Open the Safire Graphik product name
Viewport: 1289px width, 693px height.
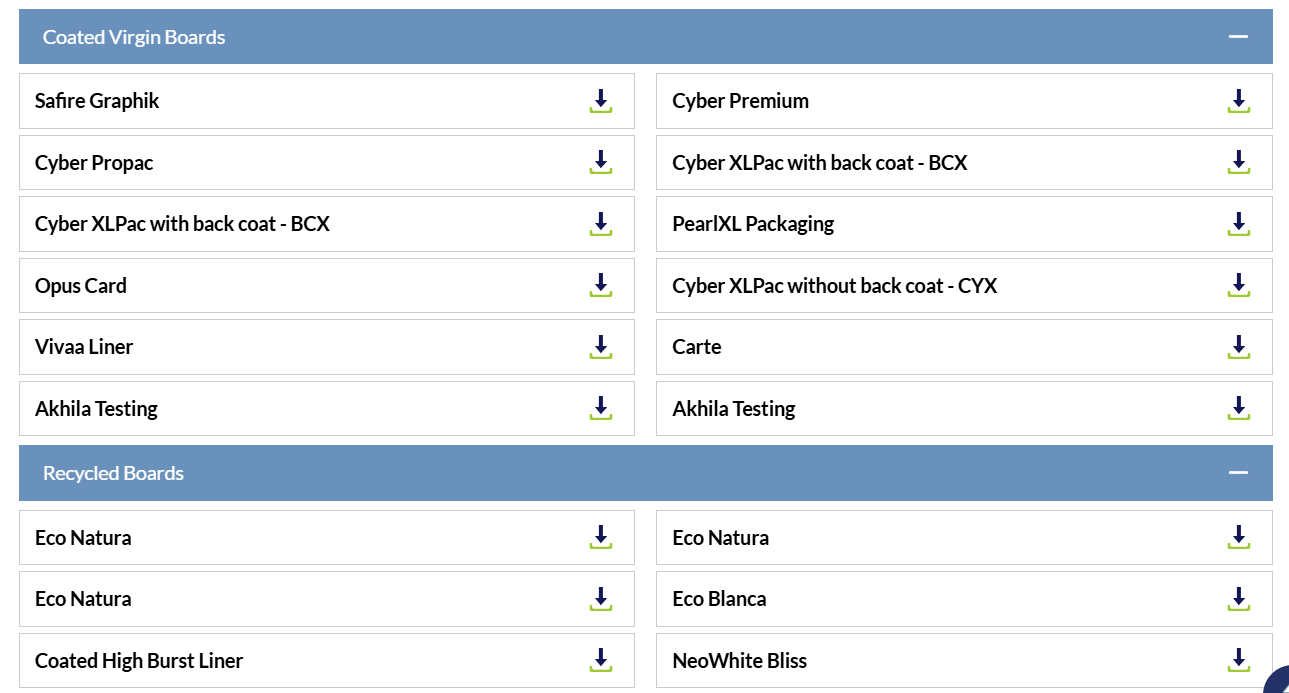(x=97, y=101)
